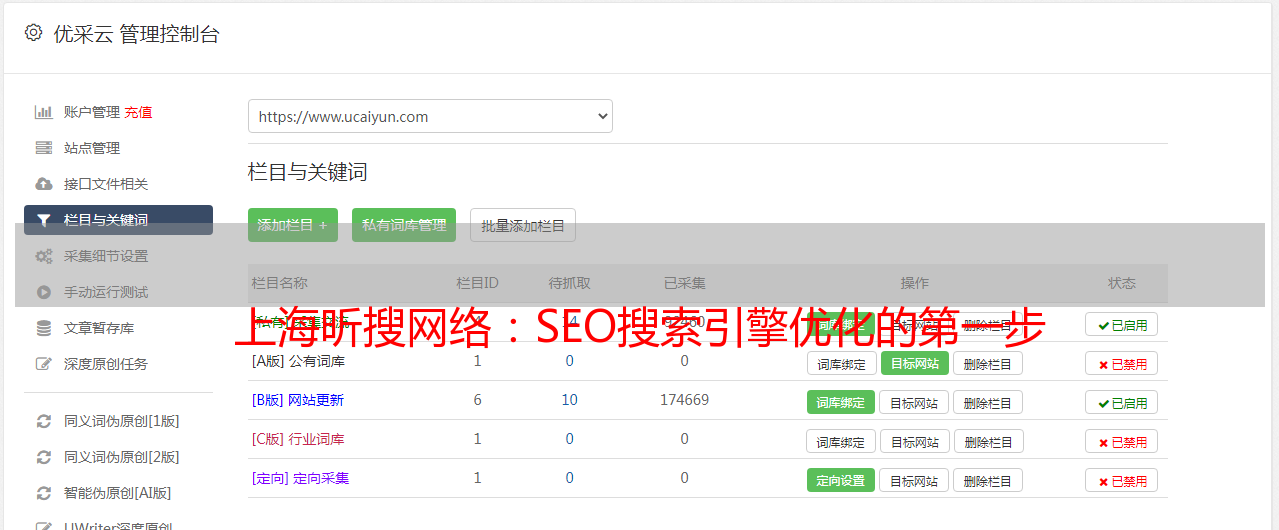
Task: Toggle 已禁用 status for [A版] 公有词库
Action: 1121,363
